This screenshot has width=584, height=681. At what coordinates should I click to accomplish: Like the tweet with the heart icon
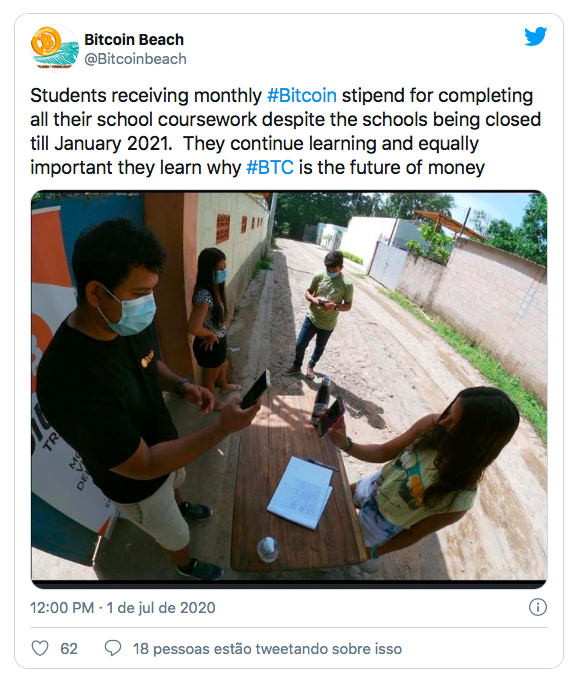click(40, 648)
